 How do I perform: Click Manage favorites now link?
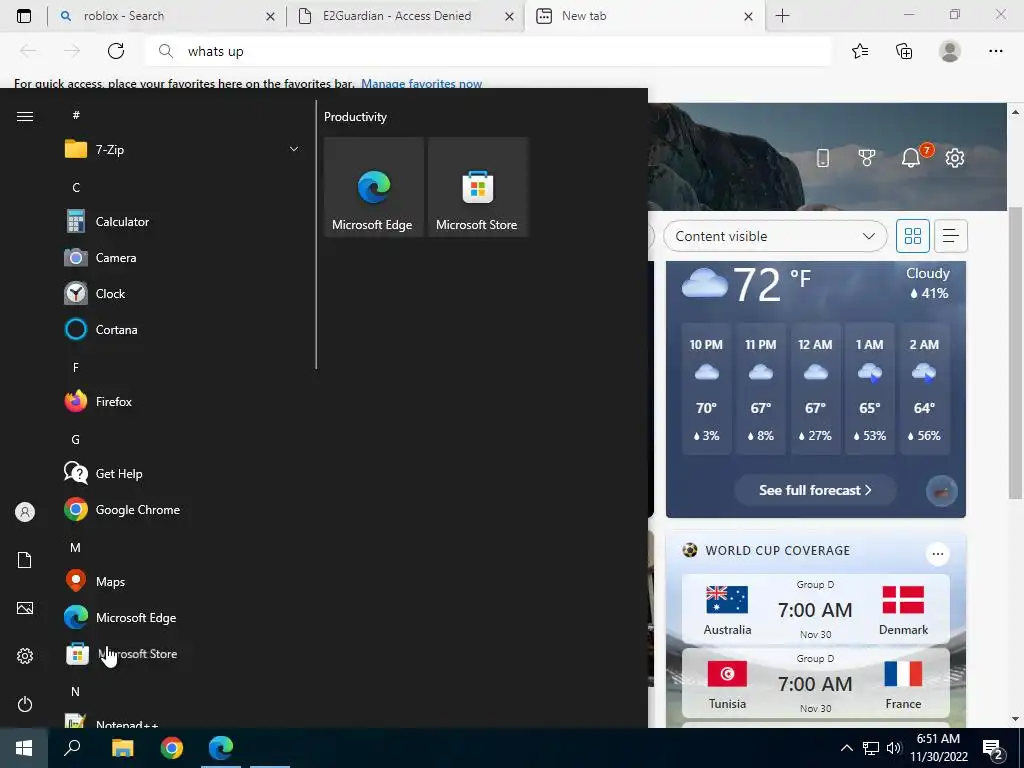tap(421, 84)
